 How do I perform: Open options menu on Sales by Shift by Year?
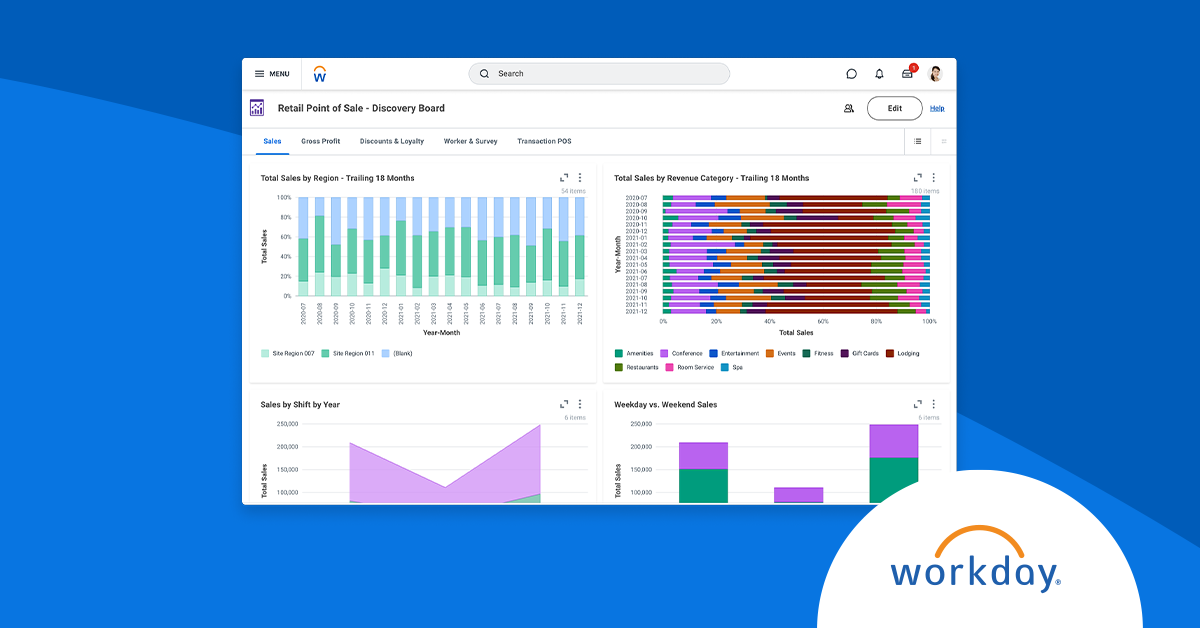[580, 404]
